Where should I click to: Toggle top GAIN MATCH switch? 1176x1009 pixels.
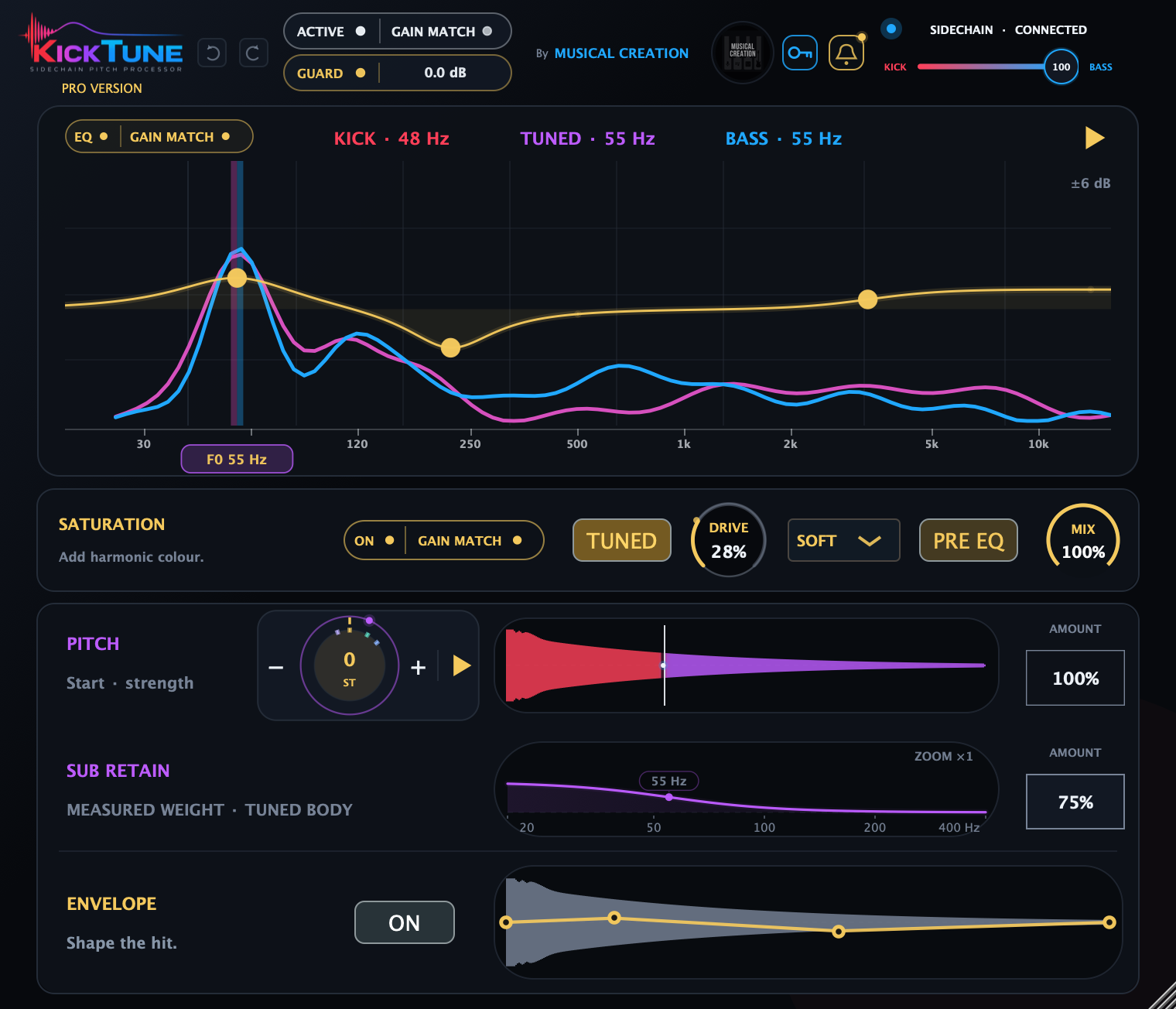click(442, 31)
